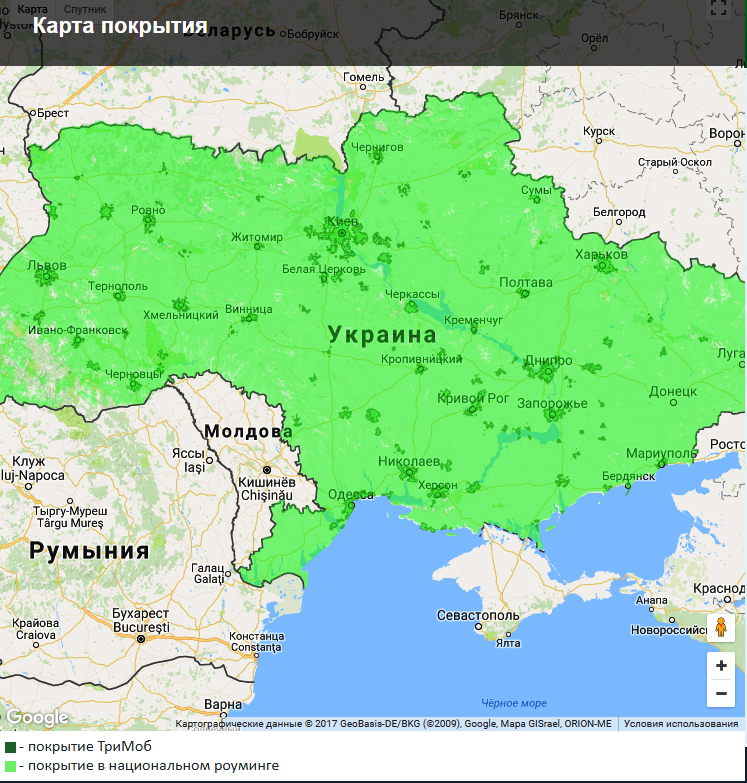Click the Николаев city label
Image resolution: width=747 pixels, height=783 pixels.
click(x=408, y=461)
